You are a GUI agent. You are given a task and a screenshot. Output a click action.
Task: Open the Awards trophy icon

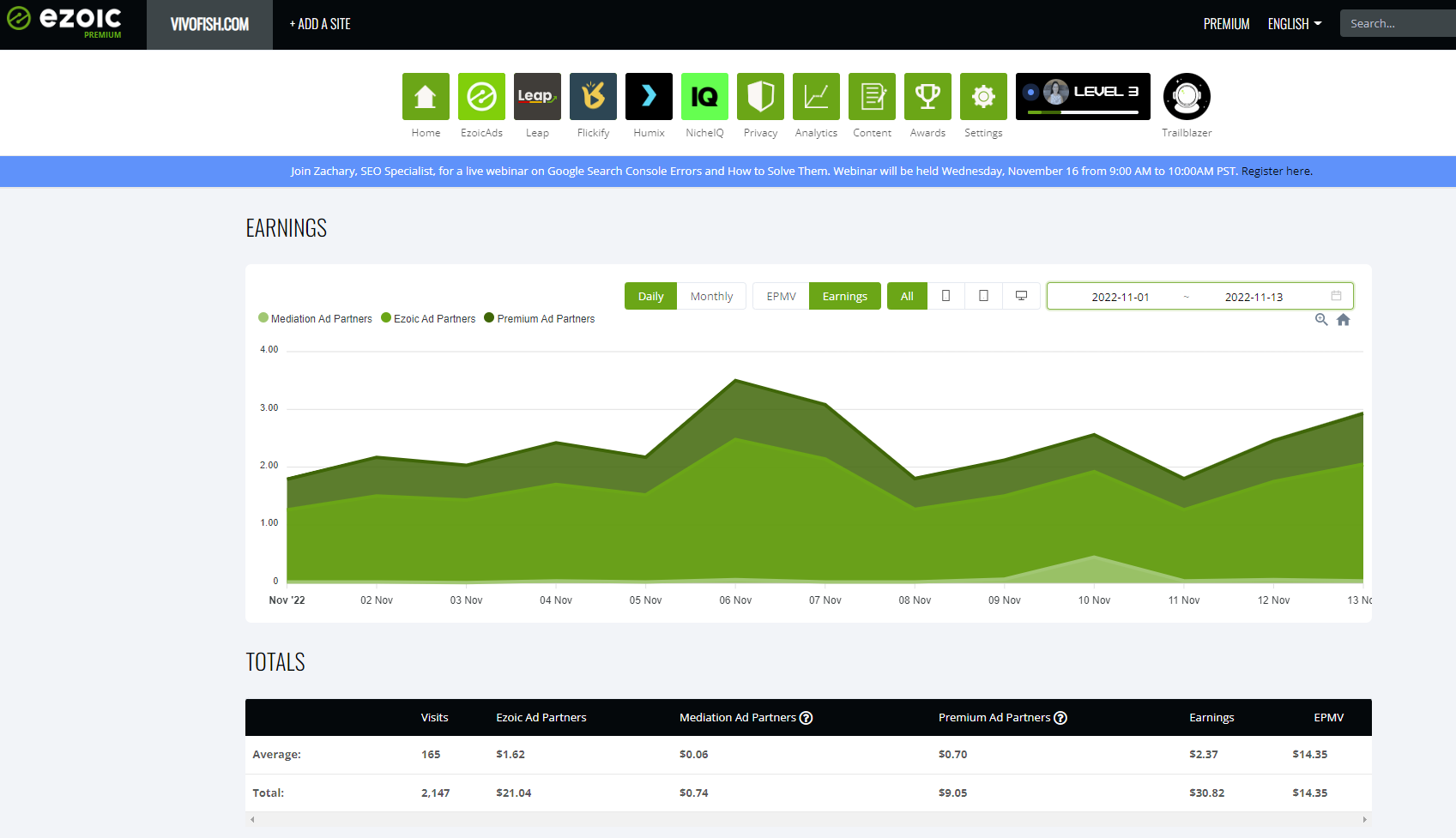coord(927,96)
